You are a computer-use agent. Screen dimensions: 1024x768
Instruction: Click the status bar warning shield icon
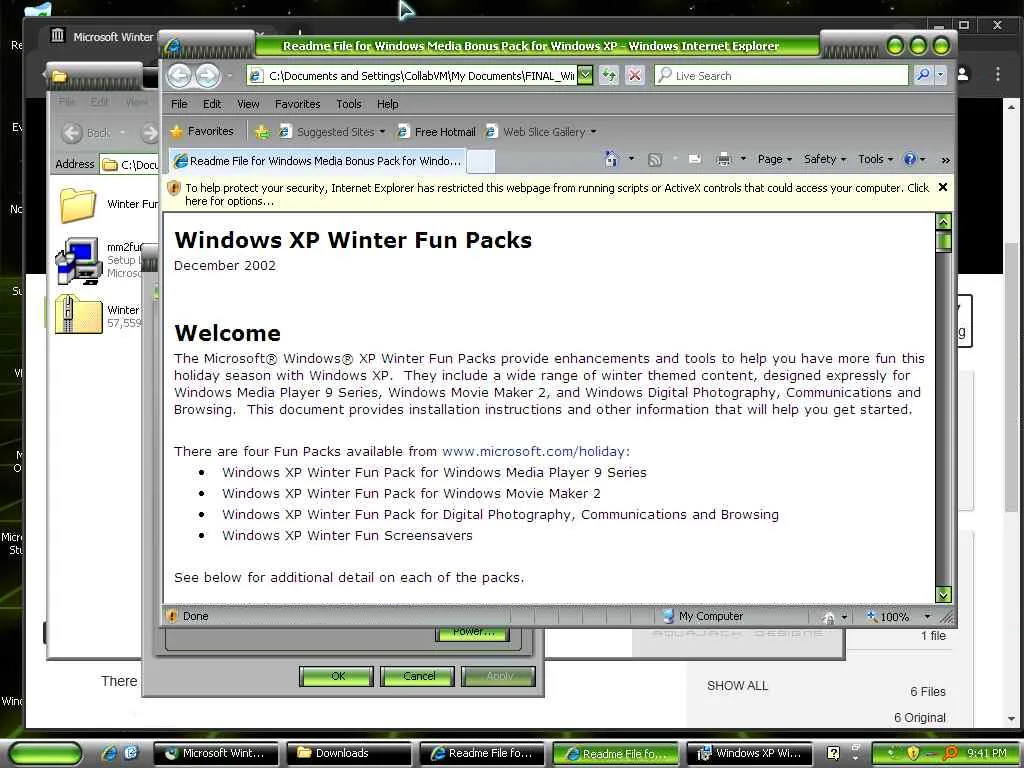[172, 616]
